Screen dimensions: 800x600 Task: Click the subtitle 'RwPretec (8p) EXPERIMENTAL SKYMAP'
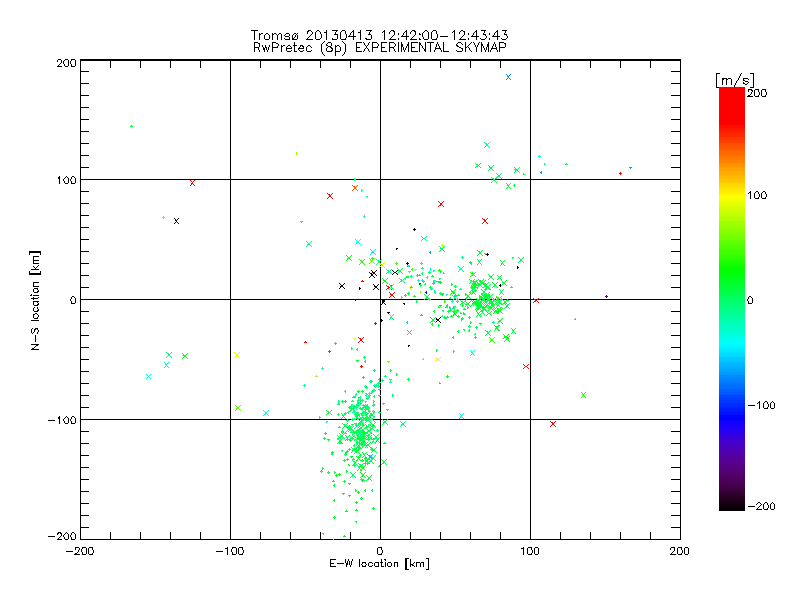pos(380,48)
